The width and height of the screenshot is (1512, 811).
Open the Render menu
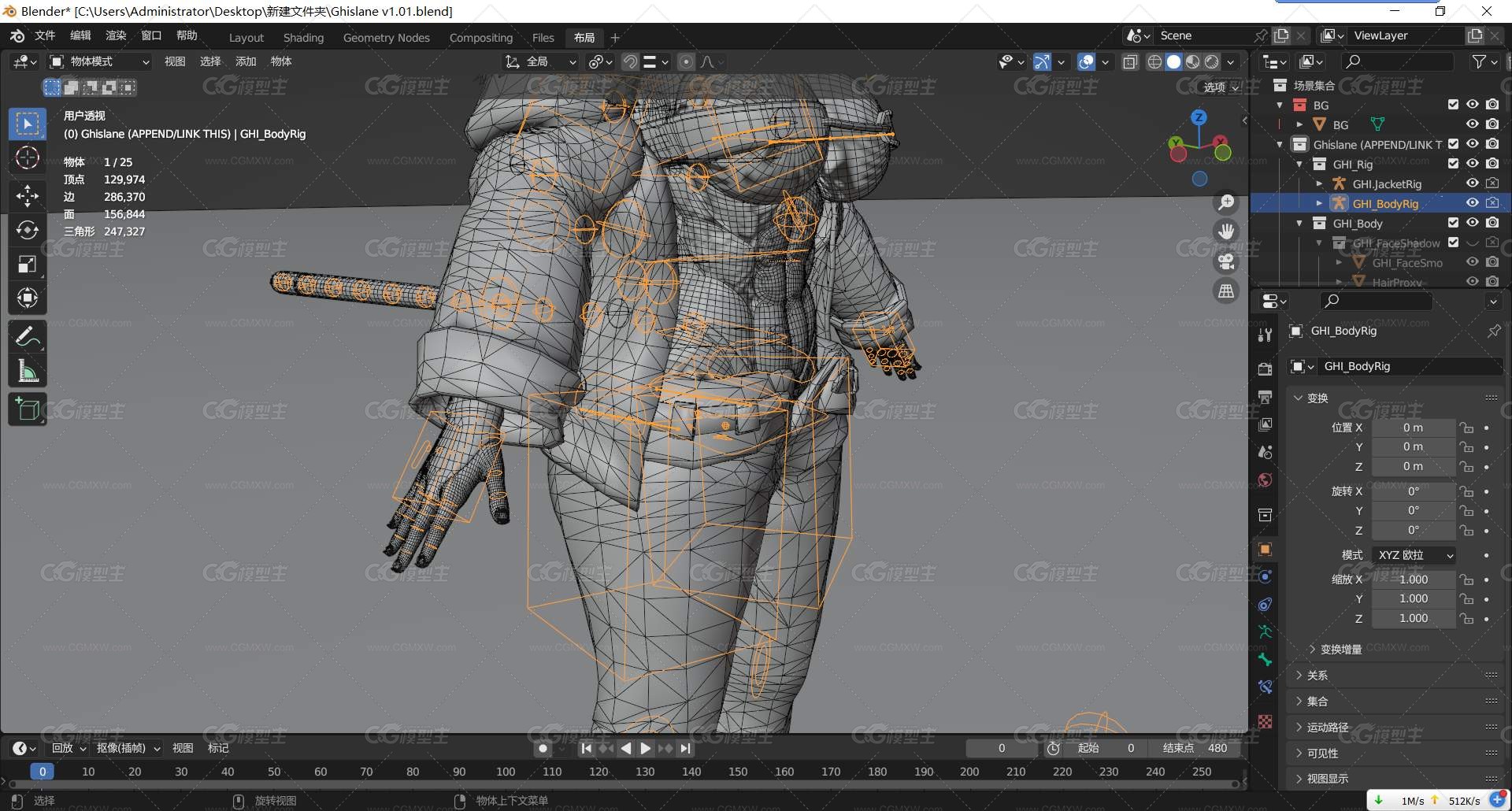[x=116, y=36]
